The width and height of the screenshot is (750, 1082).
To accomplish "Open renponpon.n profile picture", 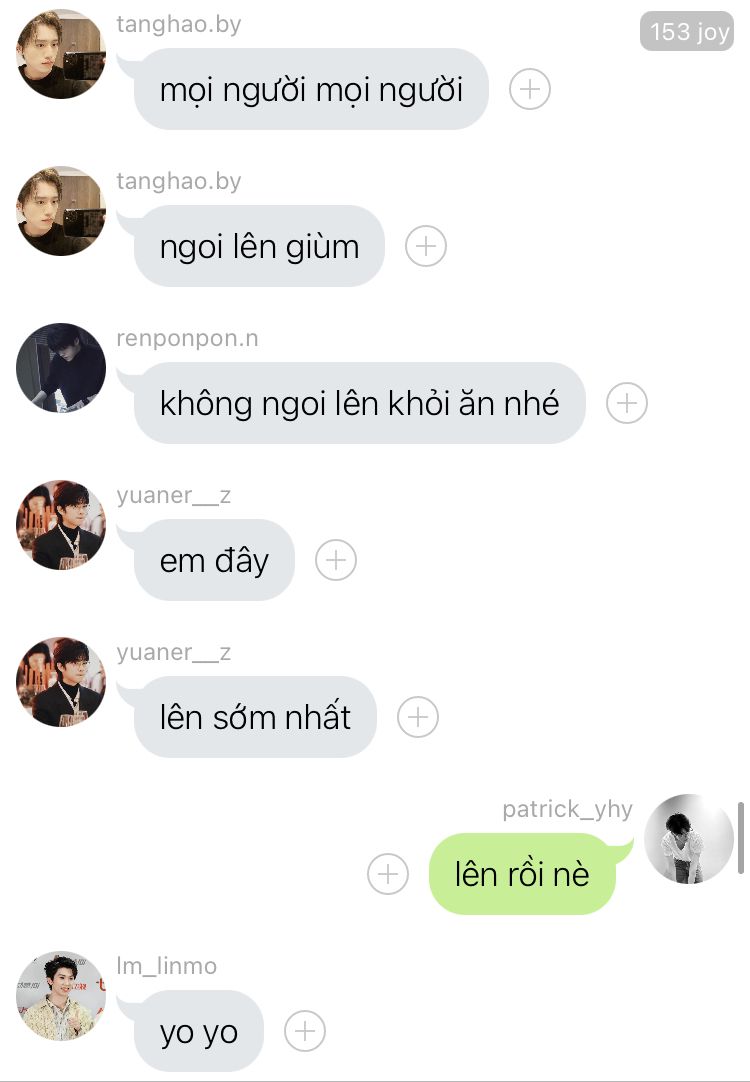I will [x=61, y=368].
